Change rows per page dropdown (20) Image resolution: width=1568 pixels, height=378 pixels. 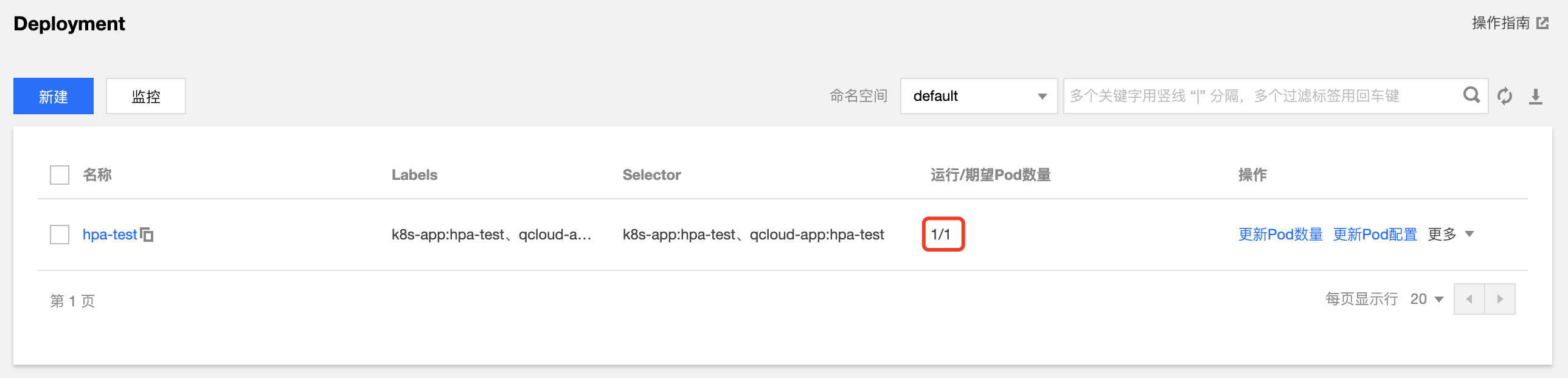click(1427, 299)
